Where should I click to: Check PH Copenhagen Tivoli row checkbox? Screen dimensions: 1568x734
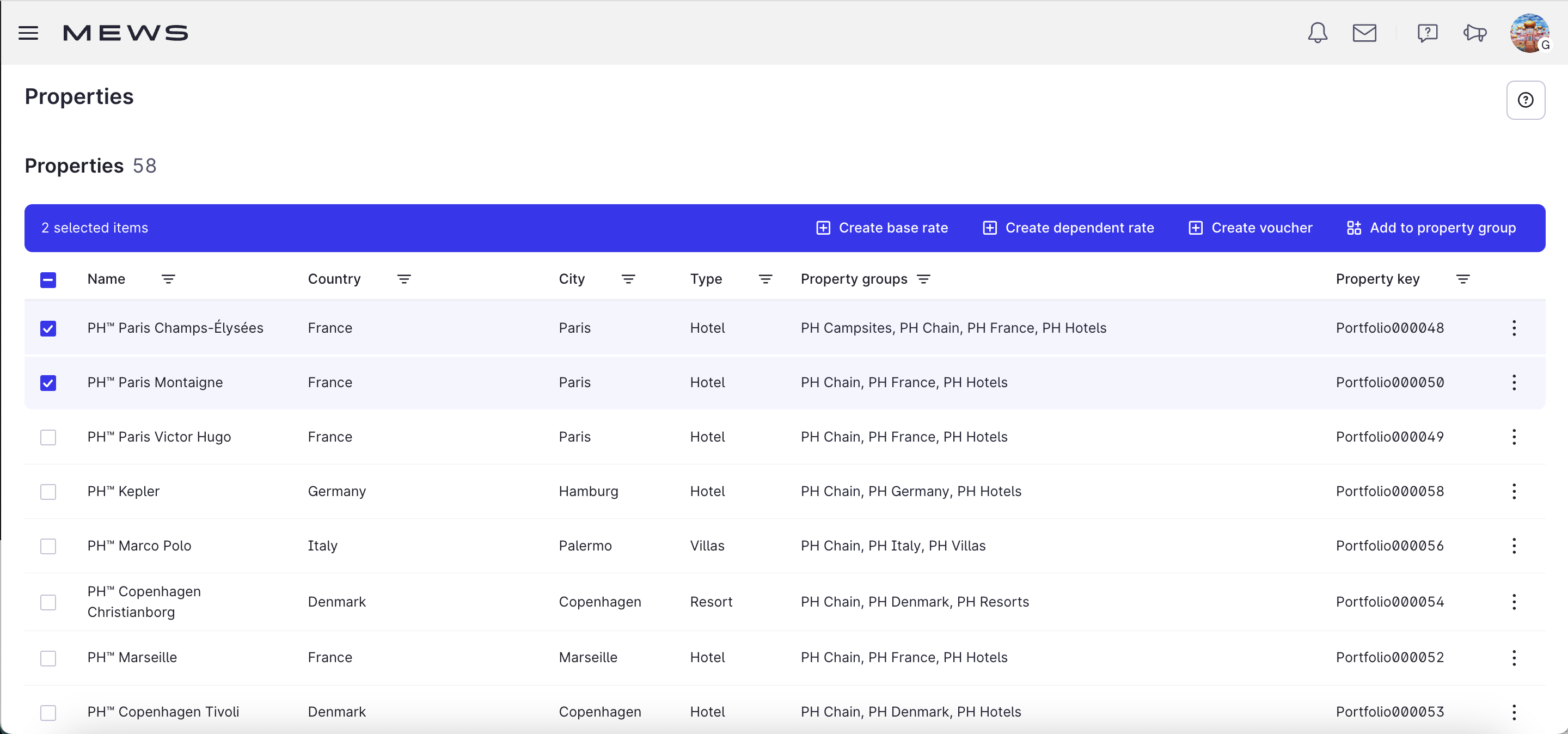pyautogui.click(x=48, y=712)
